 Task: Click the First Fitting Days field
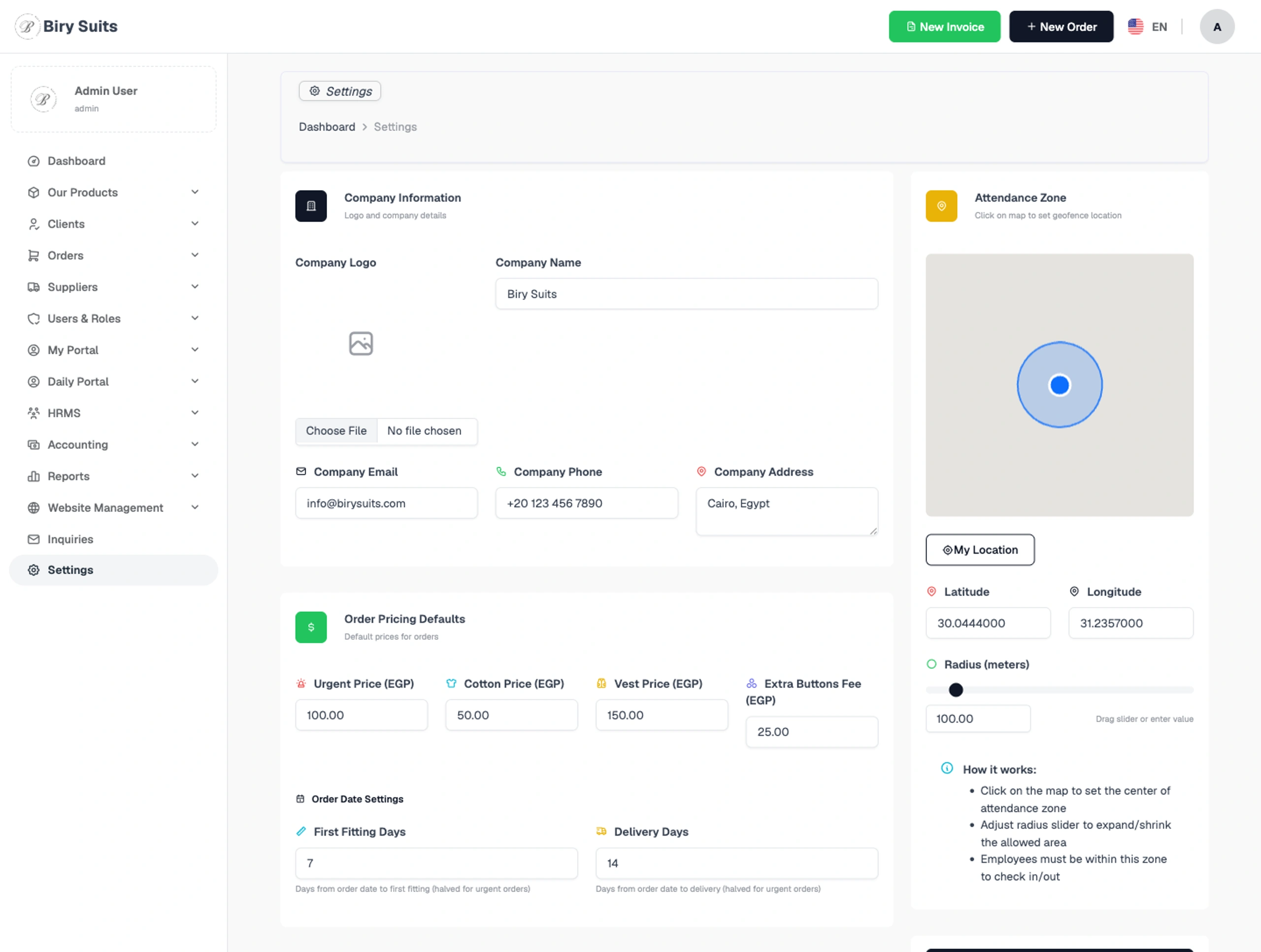436,864
